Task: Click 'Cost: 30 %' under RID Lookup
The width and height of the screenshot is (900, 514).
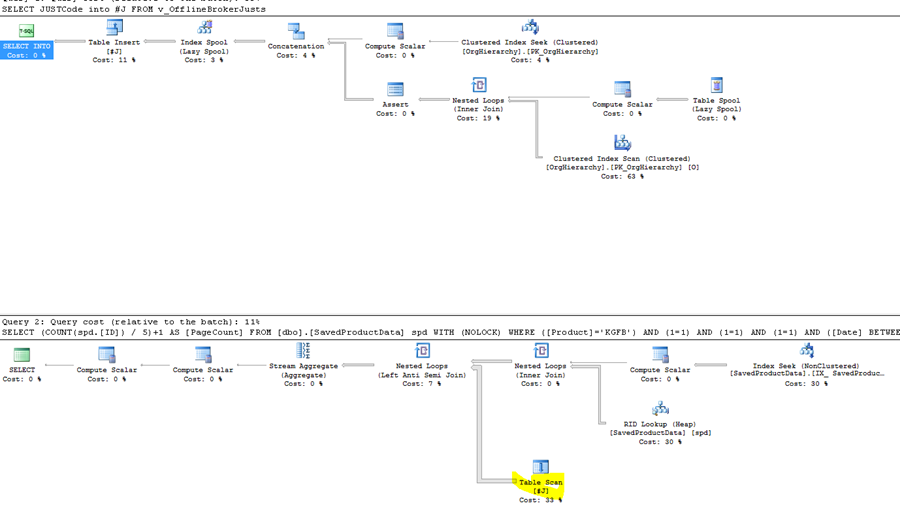Action: (660, 442)
